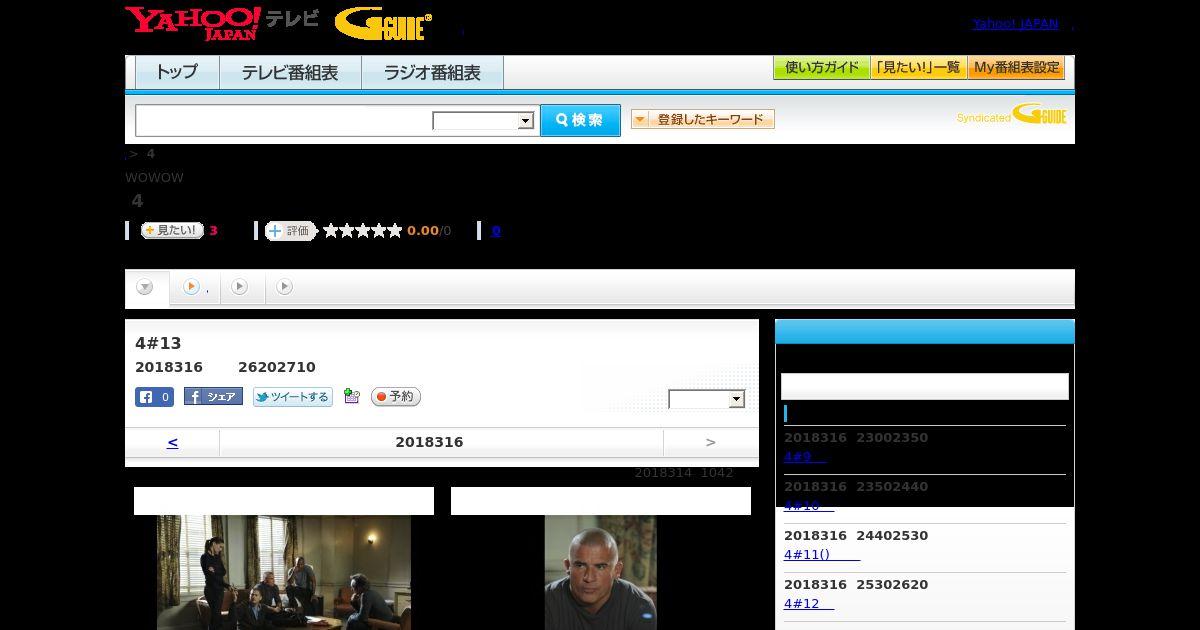The image size is (1200, 630).
Task: Expand the dropdown beside the search field
Action: point(483,121)
